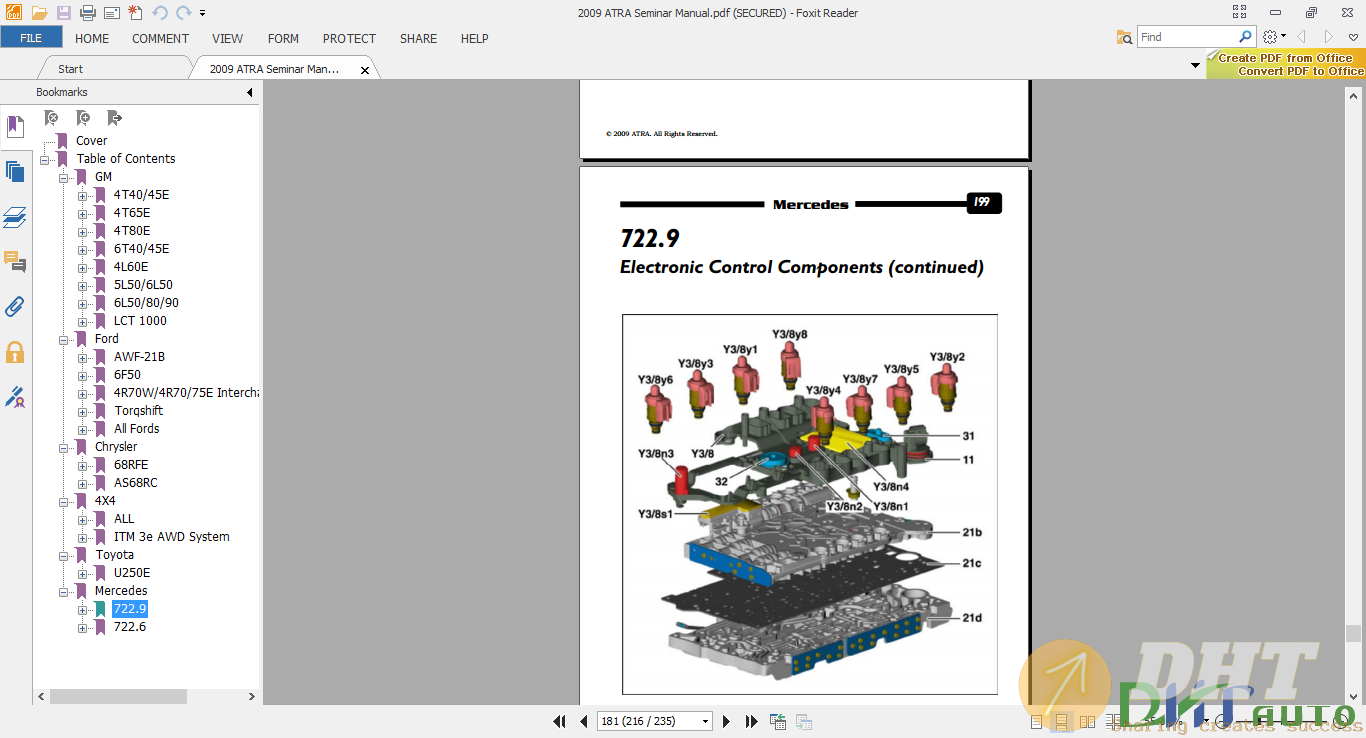Open the PROTECT ribbon tab
Viewport: 1366px width, 738px height.
[349, 38]
